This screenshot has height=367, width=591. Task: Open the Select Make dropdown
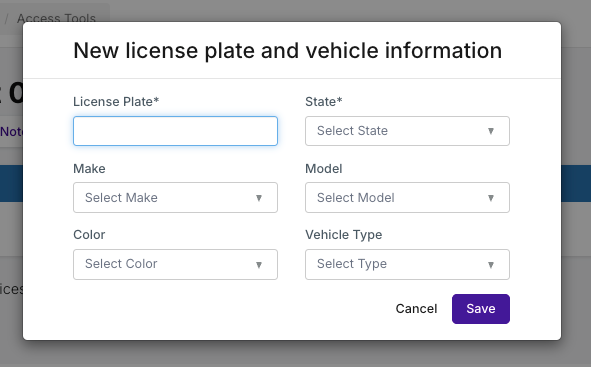(175, 198)
